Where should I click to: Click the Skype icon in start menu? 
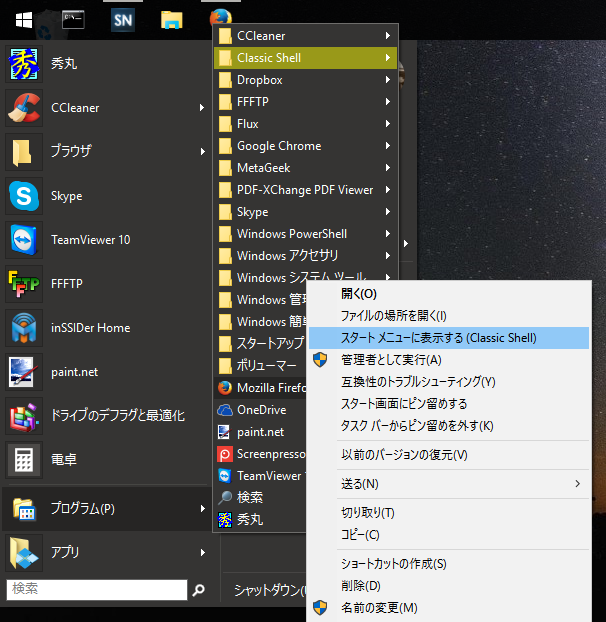24,196
